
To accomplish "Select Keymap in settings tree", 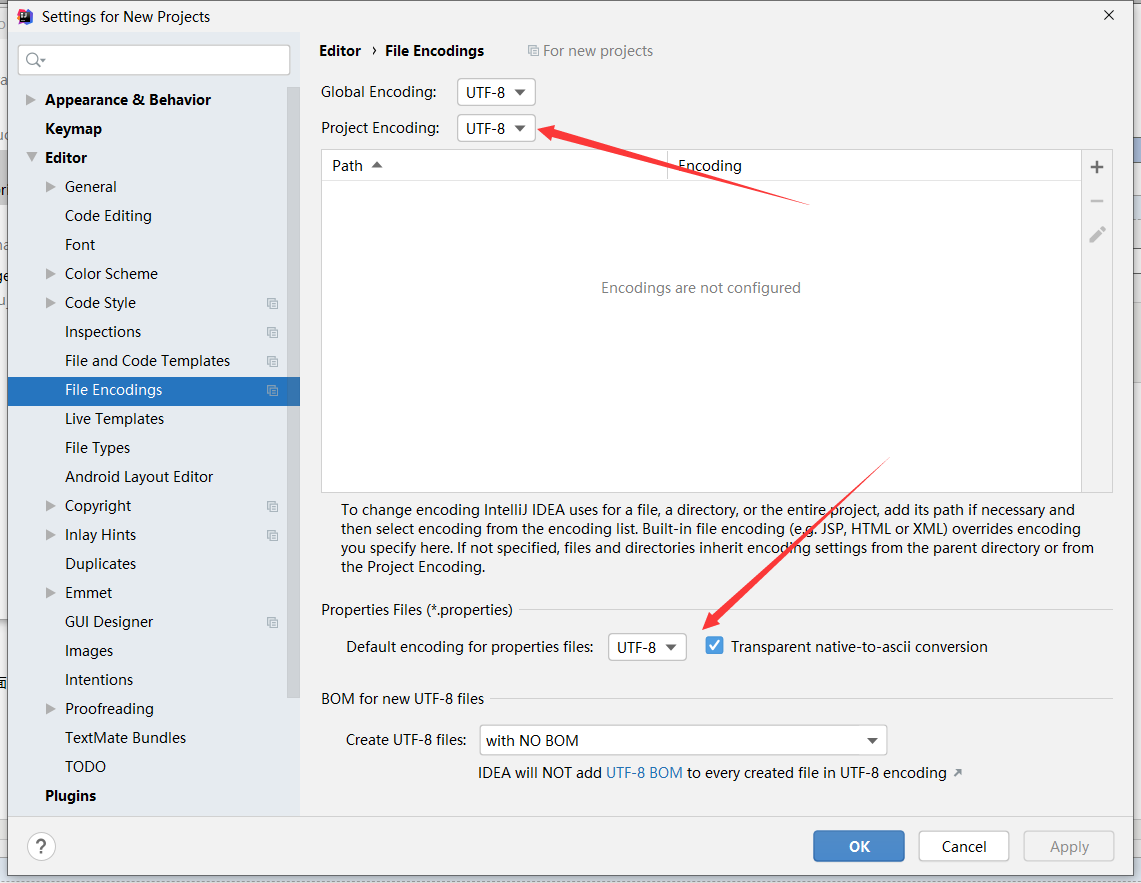I will (x=73, y=129).
